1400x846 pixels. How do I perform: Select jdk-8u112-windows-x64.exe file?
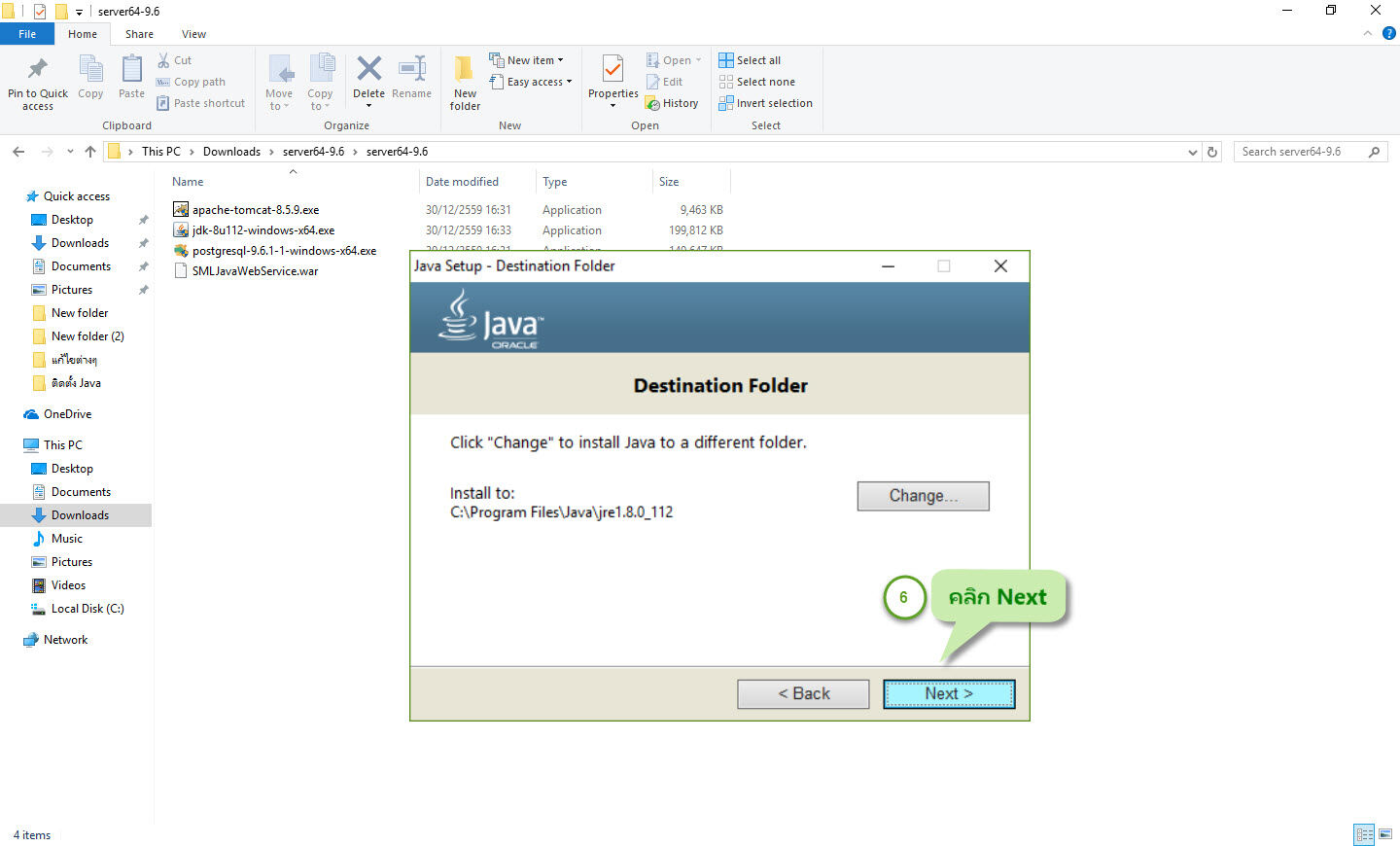pyautogui.click(x=263, y=230)
